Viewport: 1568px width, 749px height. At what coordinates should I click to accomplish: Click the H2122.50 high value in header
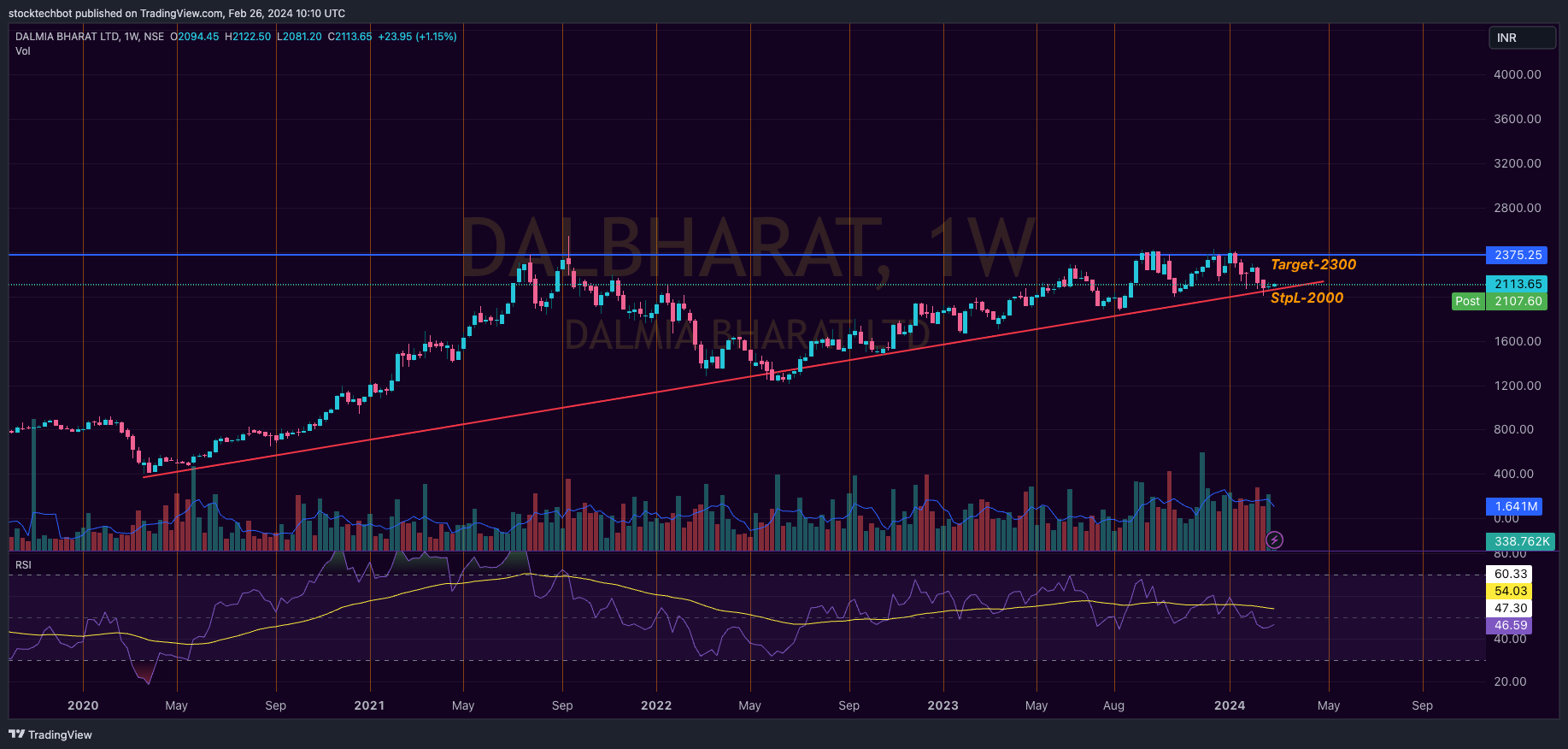pyautogui.click(x=248, y=37)
